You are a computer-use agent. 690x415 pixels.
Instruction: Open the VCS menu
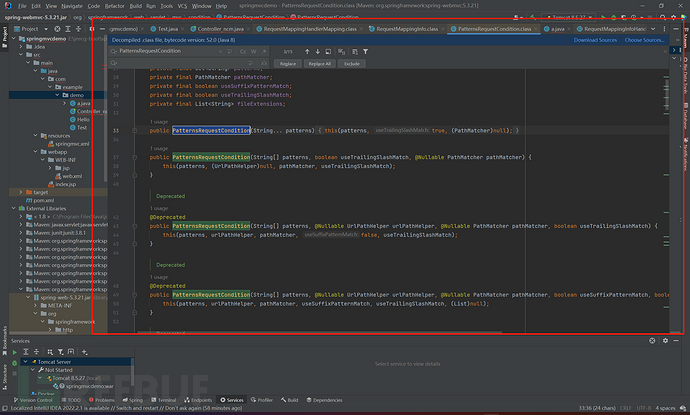pyautogui.click(x=182, y=6)
